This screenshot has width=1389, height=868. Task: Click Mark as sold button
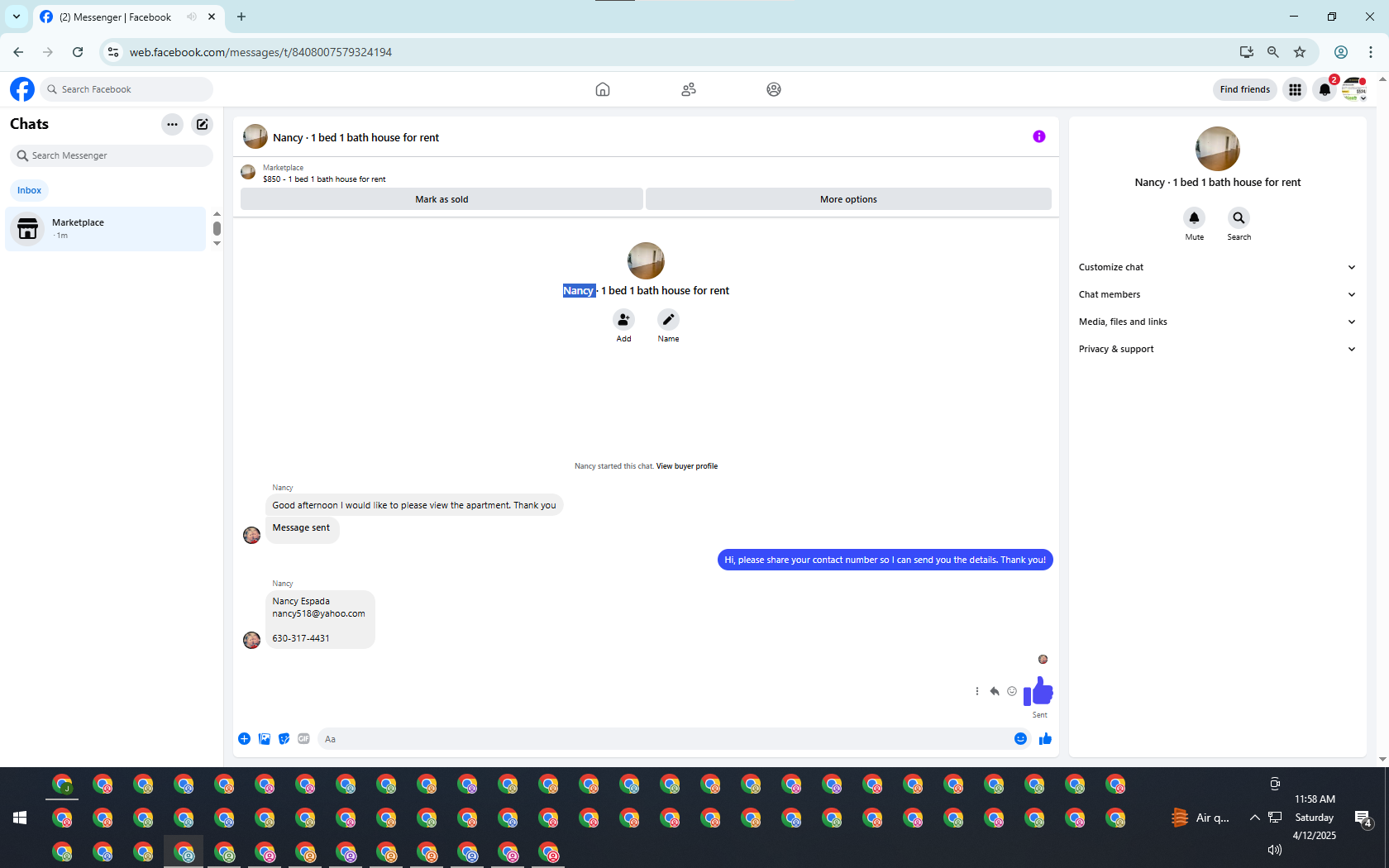click(442, 199)
